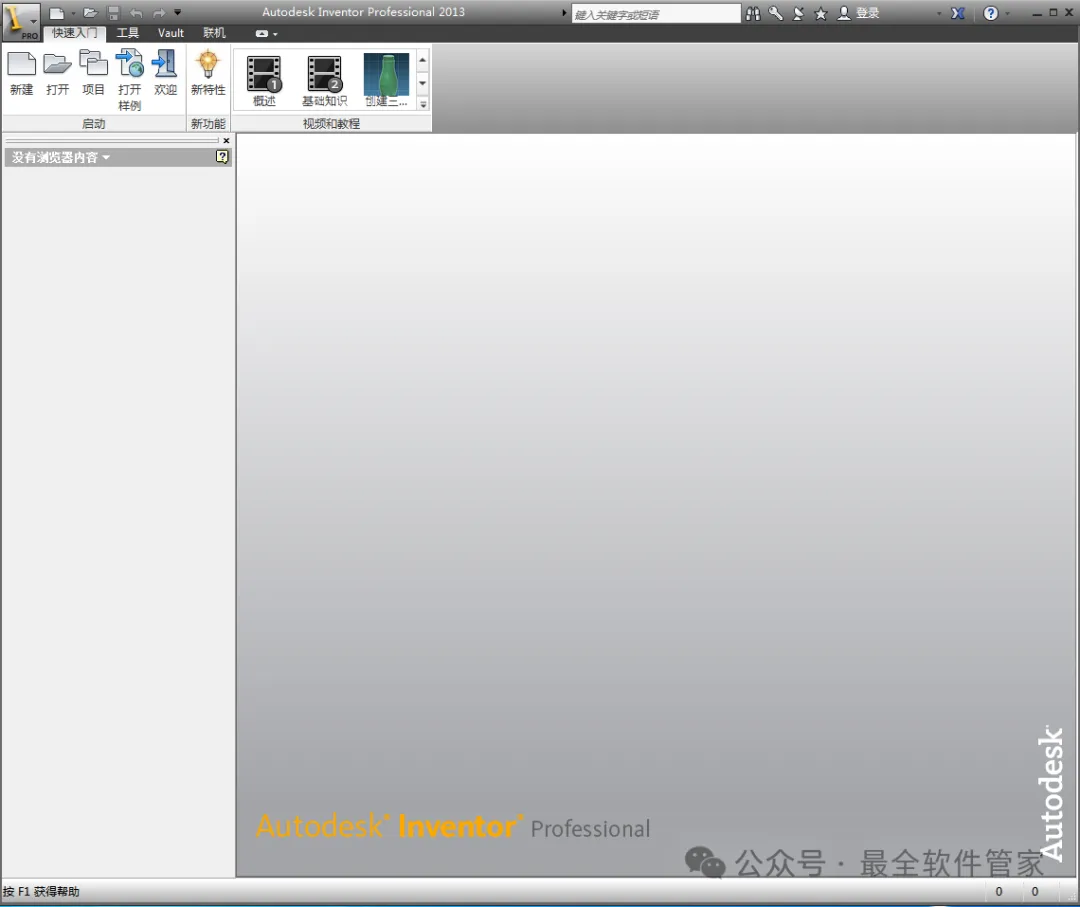Close the browser panel with its X
This screenshot has height=907, width=1080.
[226, 140]
